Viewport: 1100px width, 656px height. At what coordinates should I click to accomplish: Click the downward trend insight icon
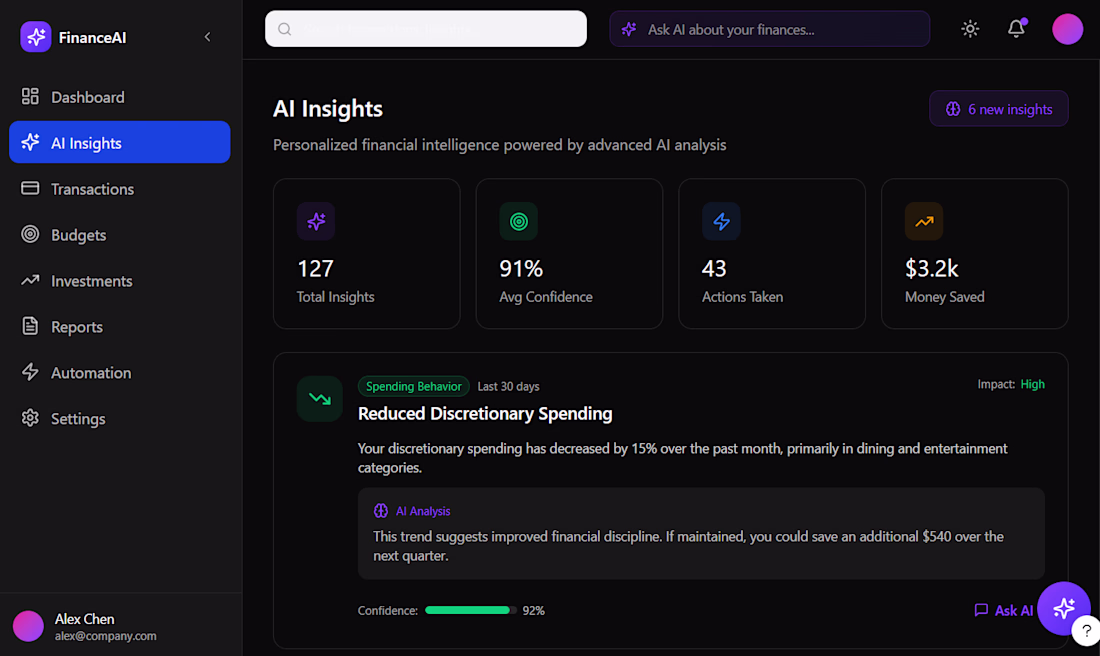coord(319,399)
